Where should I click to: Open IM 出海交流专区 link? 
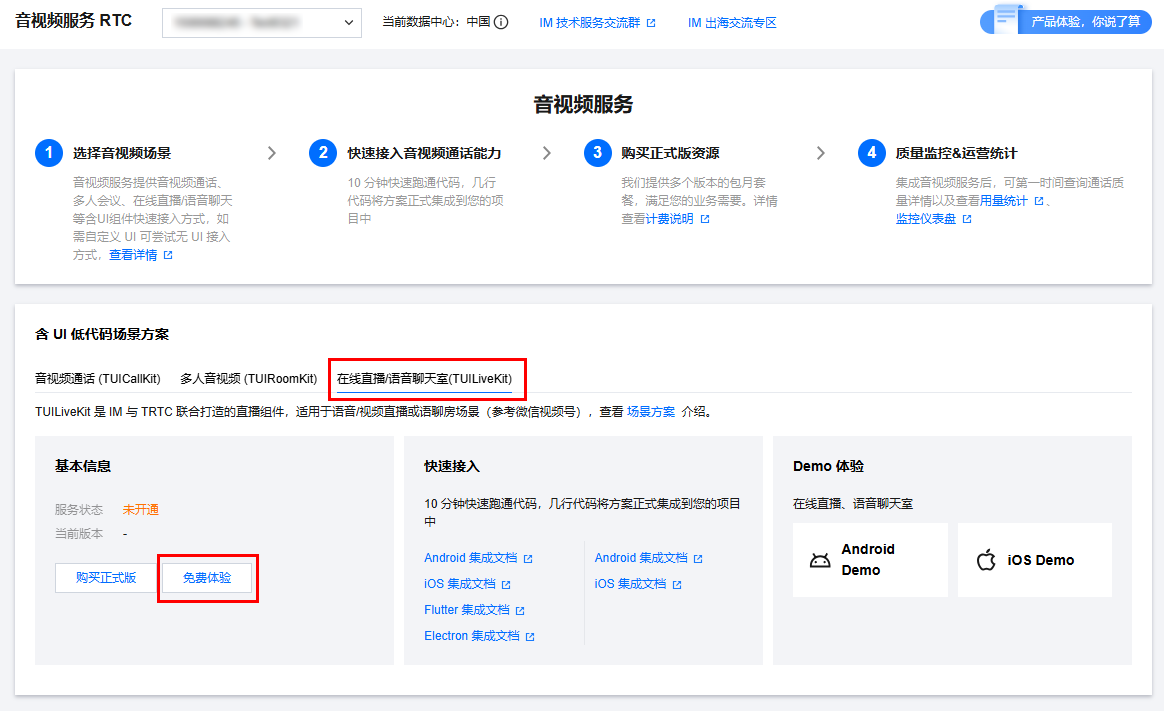point(732,23)
